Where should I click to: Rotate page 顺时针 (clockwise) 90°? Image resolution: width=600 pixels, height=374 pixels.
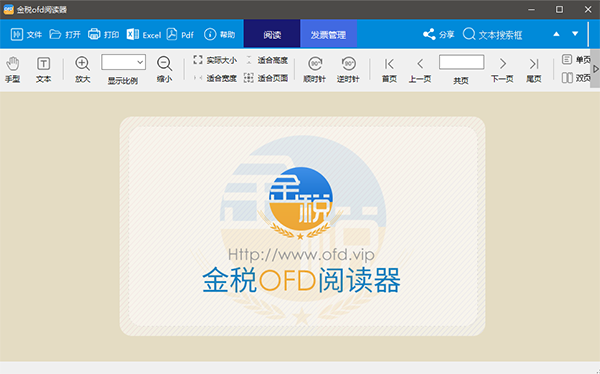[315, 70]
